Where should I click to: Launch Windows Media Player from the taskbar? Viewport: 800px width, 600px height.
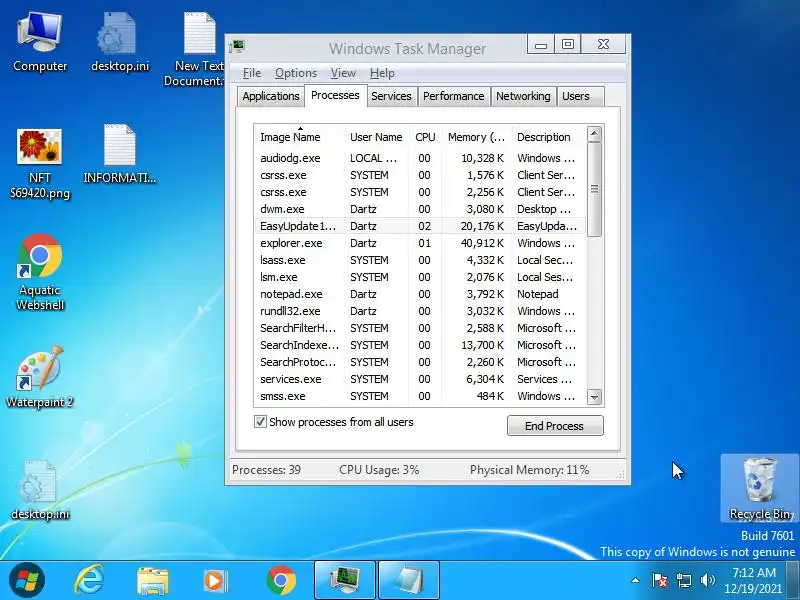pos(215,580)
